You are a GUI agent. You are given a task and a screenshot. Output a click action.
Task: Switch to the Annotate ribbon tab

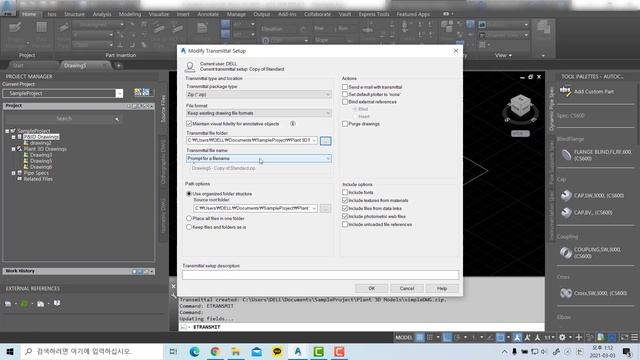(208, 14)
